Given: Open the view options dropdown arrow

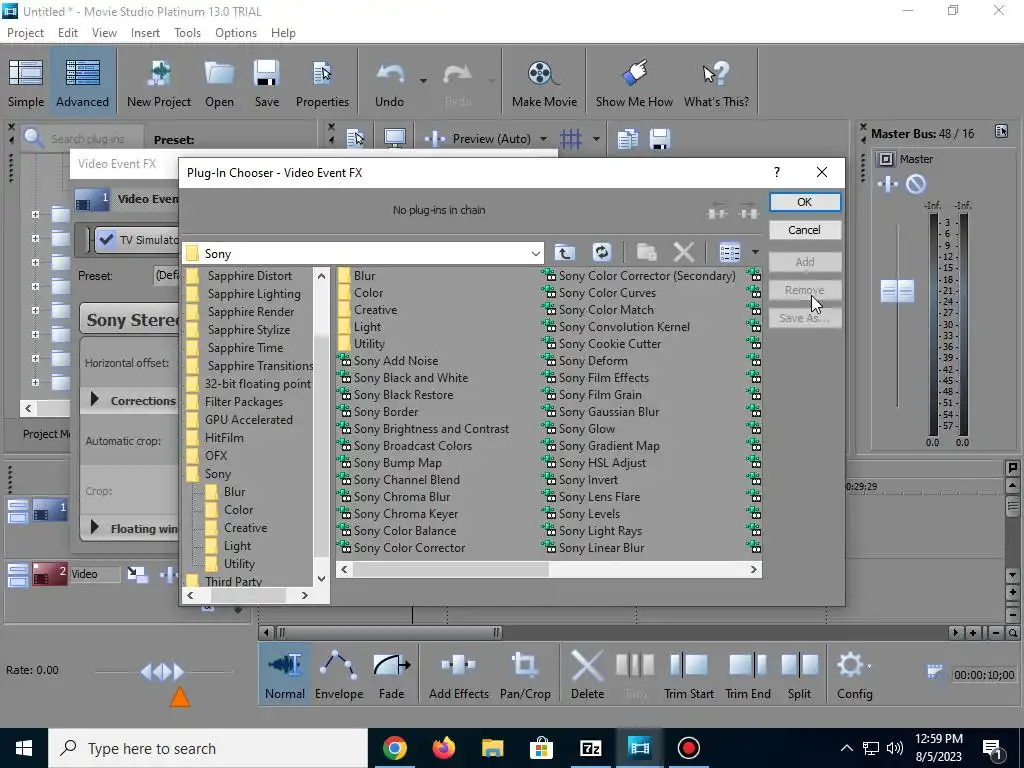Looking at the screenshot, I should 755,252.
